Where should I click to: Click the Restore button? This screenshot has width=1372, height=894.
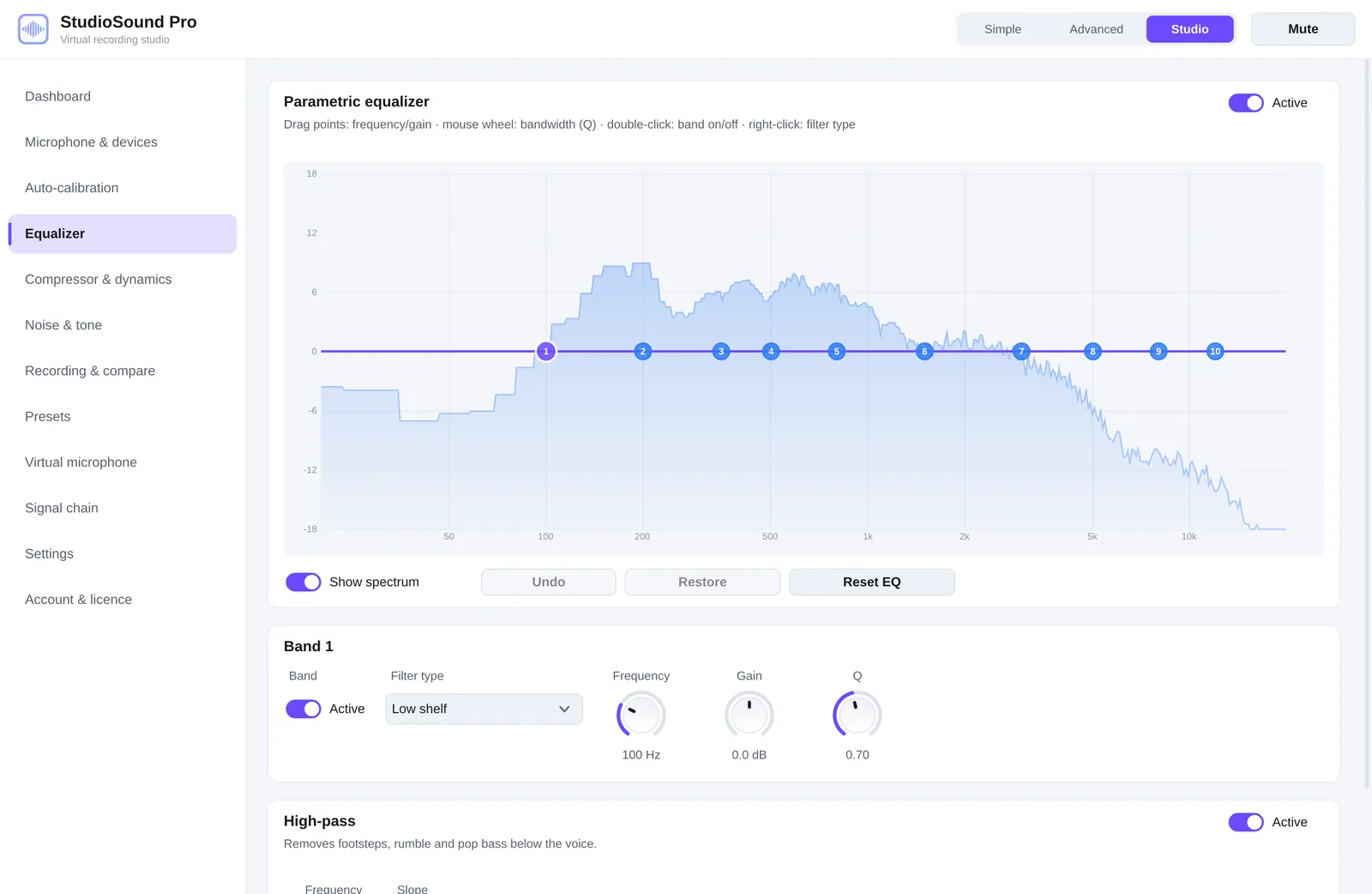click(x=702, y=583)
